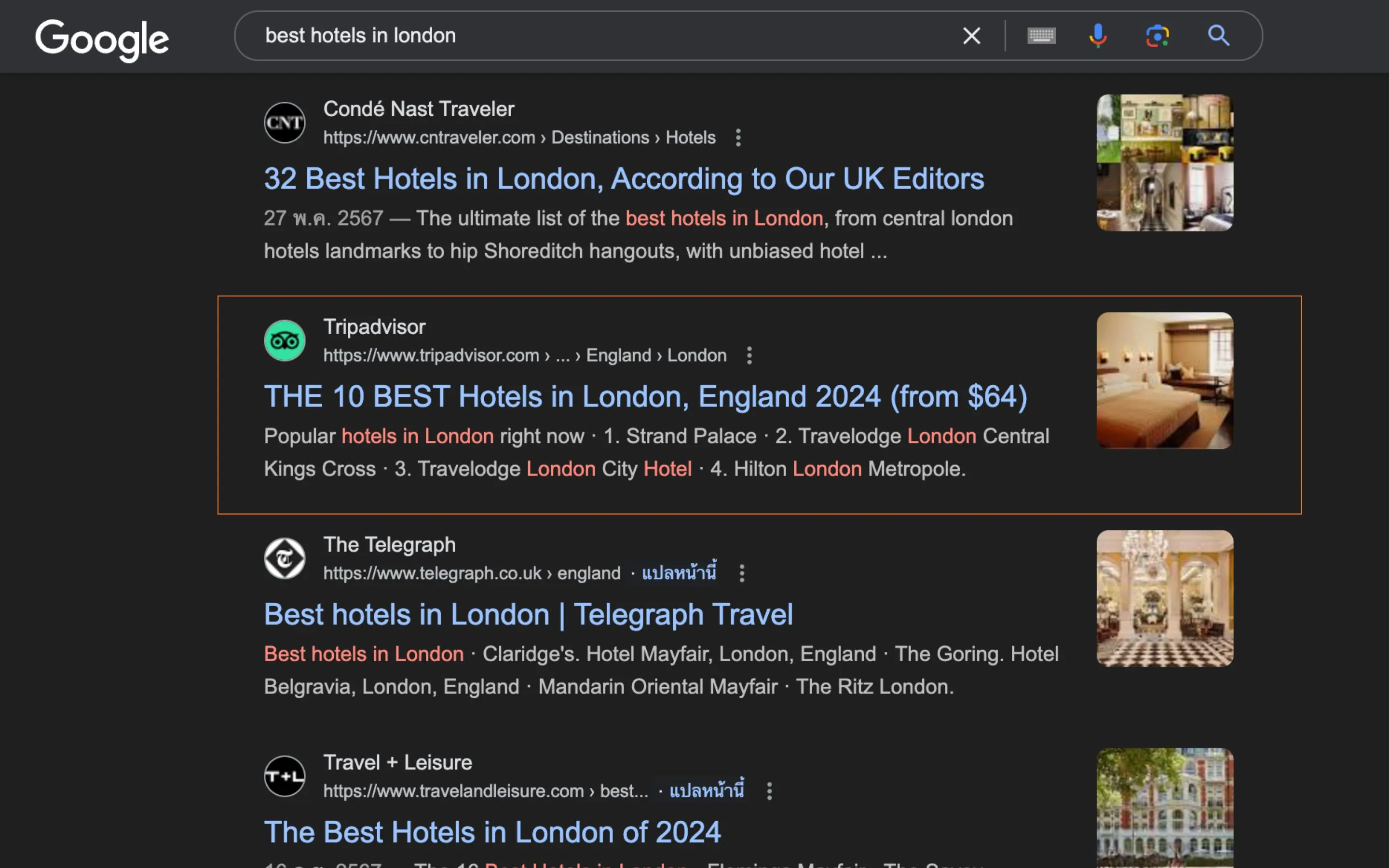The width and height of the screenshot is (1389, 868).
Task: Click the travelandleisure.com breadcrumb URL
Action: click(486, 791)
